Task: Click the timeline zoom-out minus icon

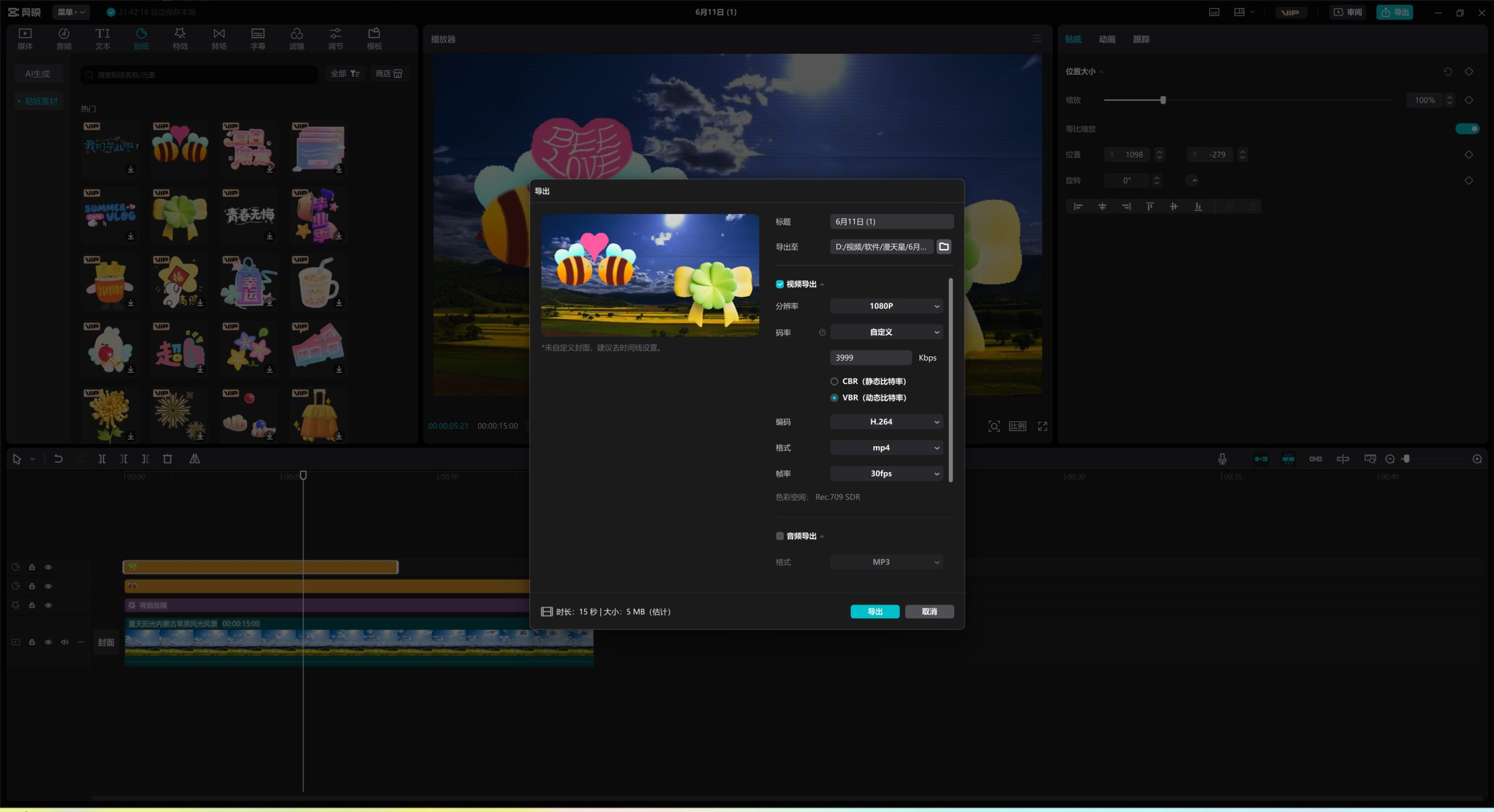Action: point(1390,459)
